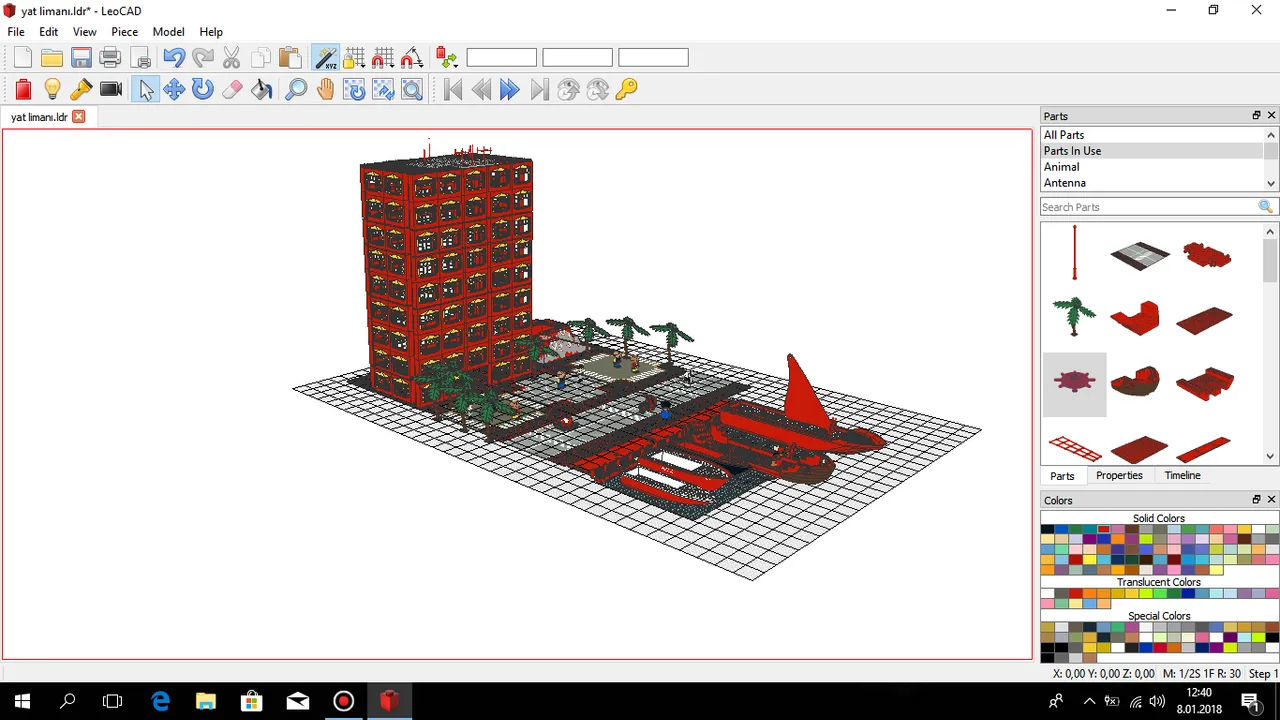Open the Help menu
The width and height of the screenshot is (1280, 720).
211,32
